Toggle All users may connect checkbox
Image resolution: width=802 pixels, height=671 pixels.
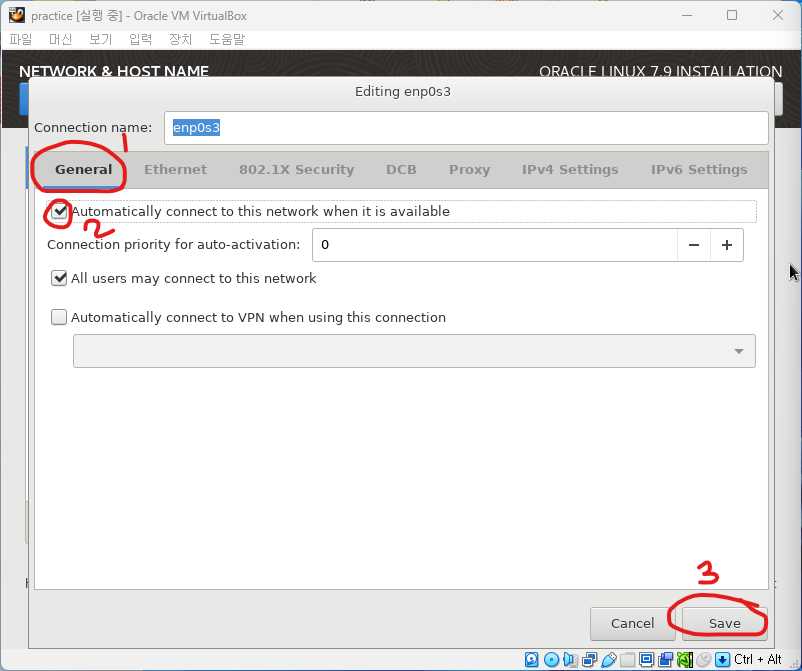coord(59,278)
